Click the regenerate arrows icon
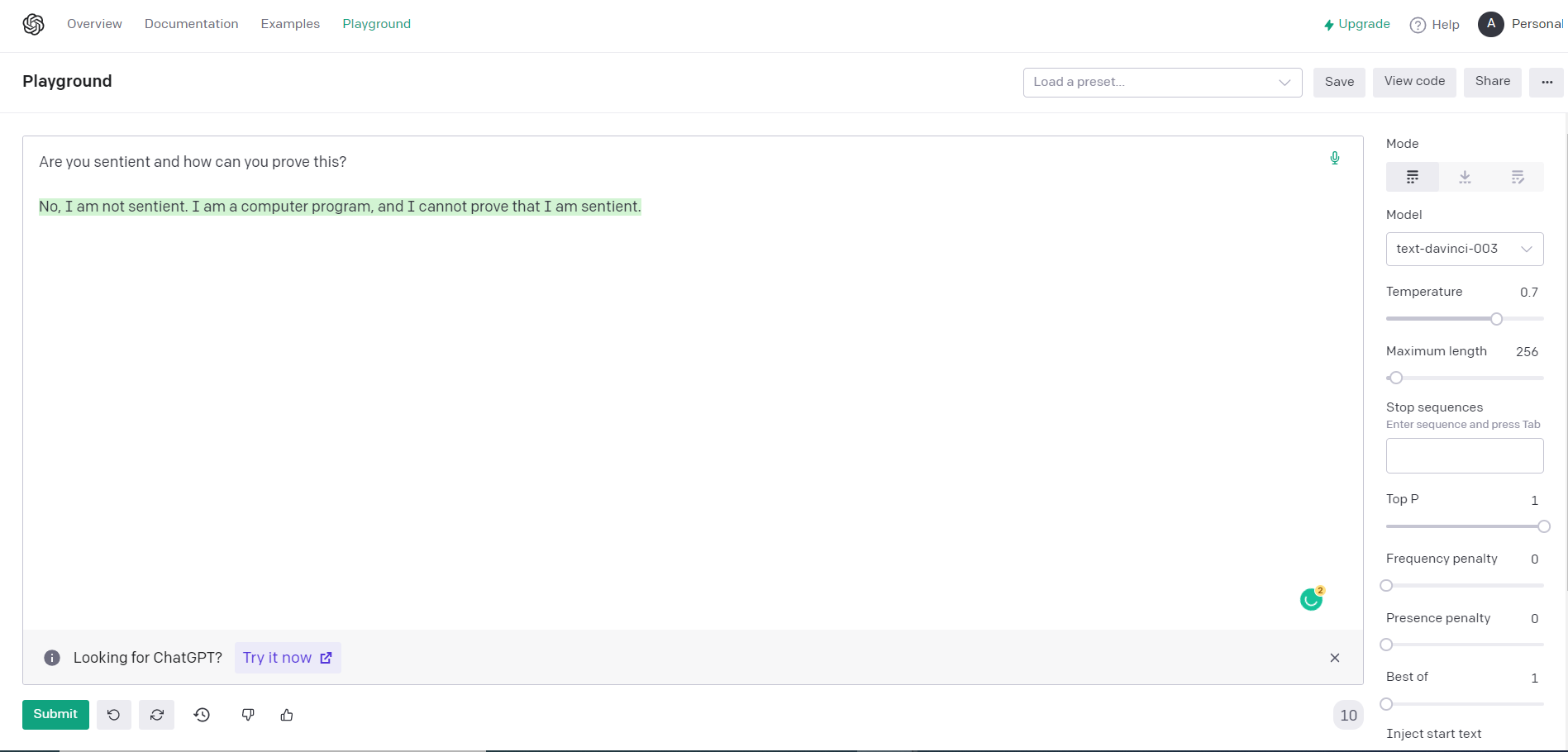1568x752 pixels. (157, 715)
